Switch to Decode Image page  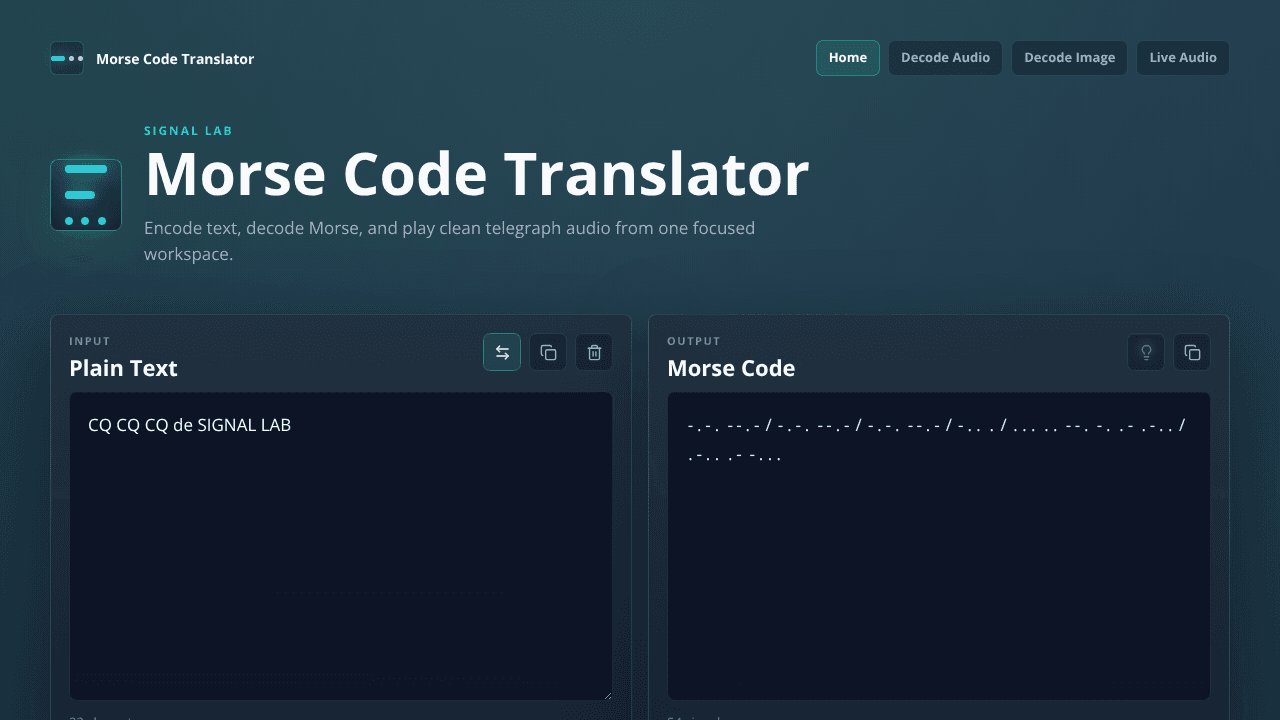pos(1070,58)
